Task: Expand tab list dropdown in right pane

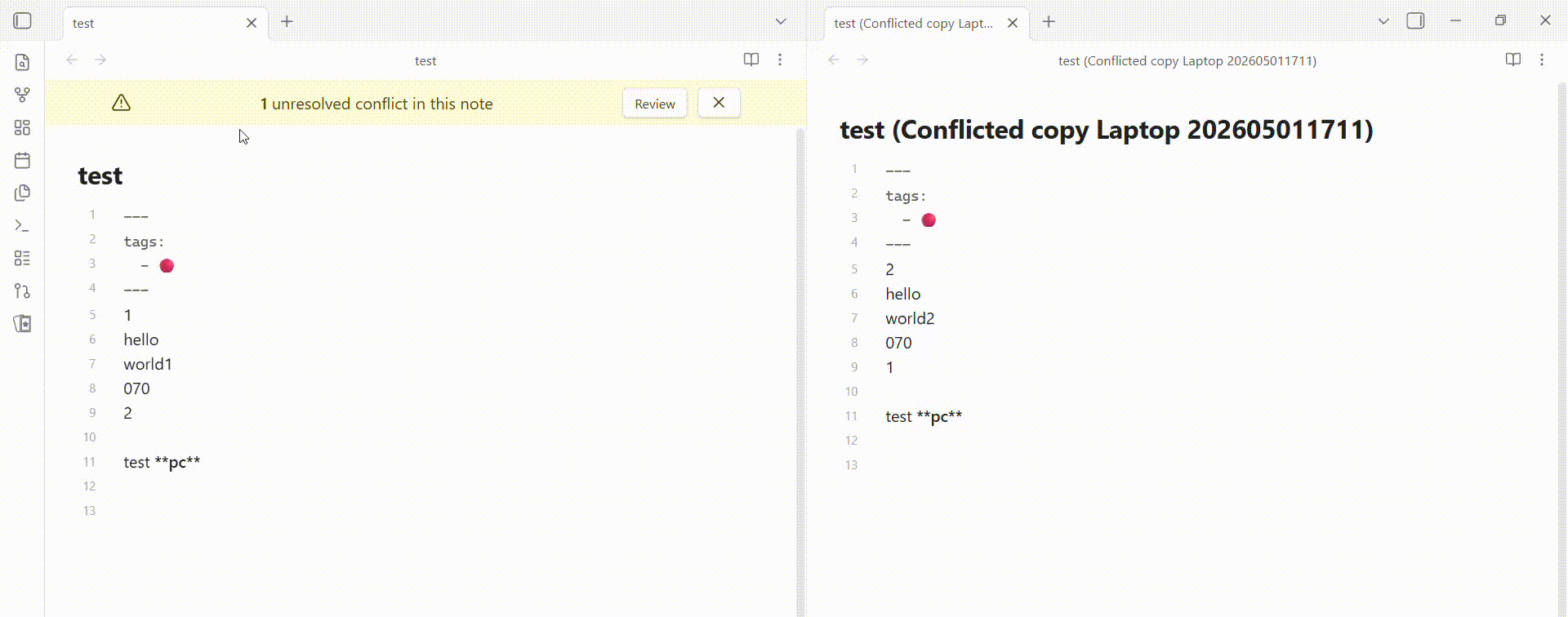Action: (x=1383, y=22)
